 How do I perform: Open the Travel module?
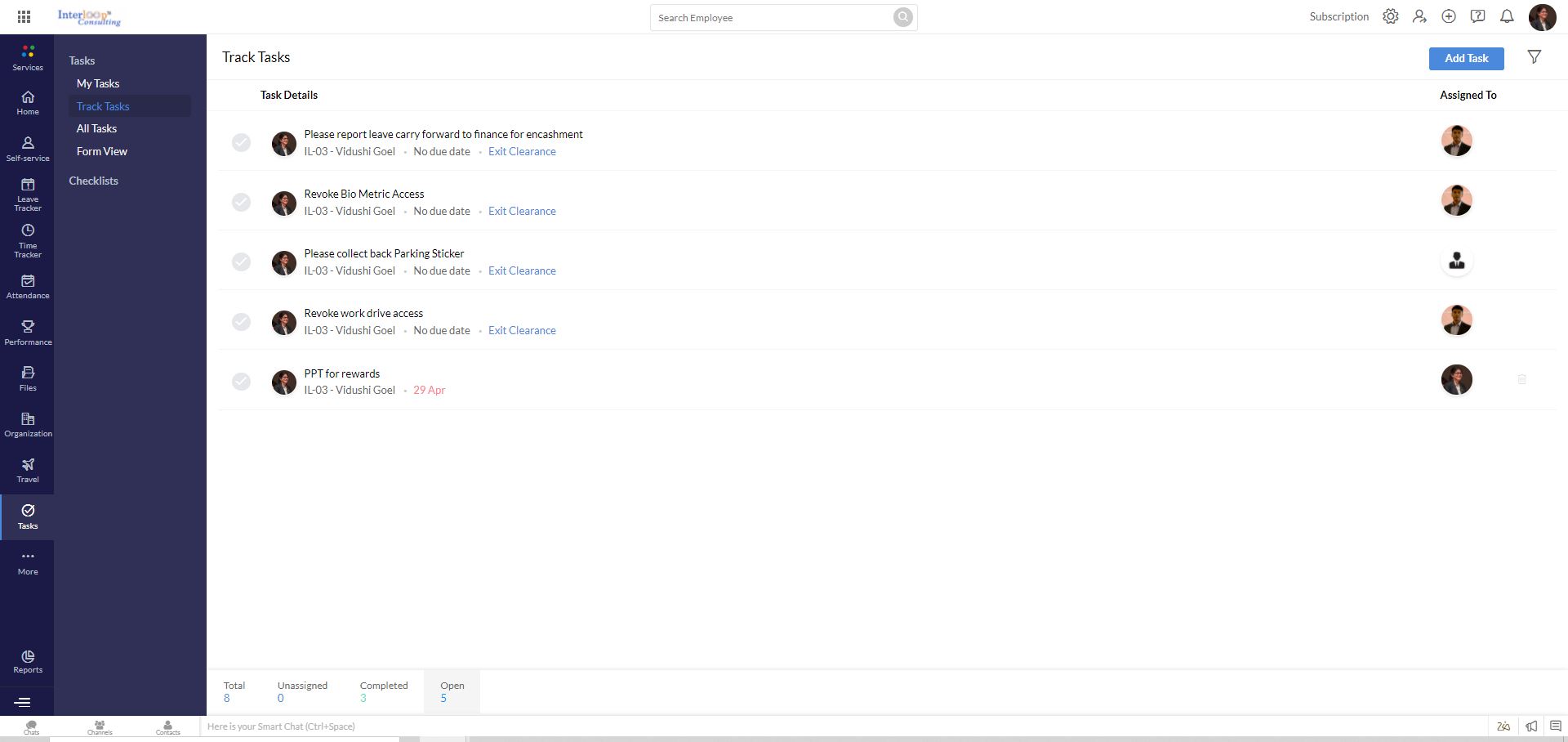coord(28,470)
